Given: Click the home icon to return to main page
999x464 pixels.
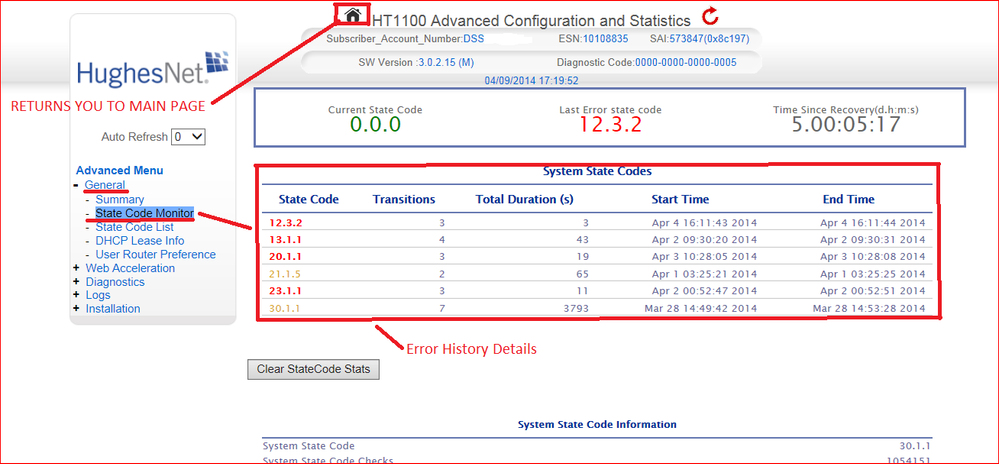Looking at the screenshot, I should (352, 15).
